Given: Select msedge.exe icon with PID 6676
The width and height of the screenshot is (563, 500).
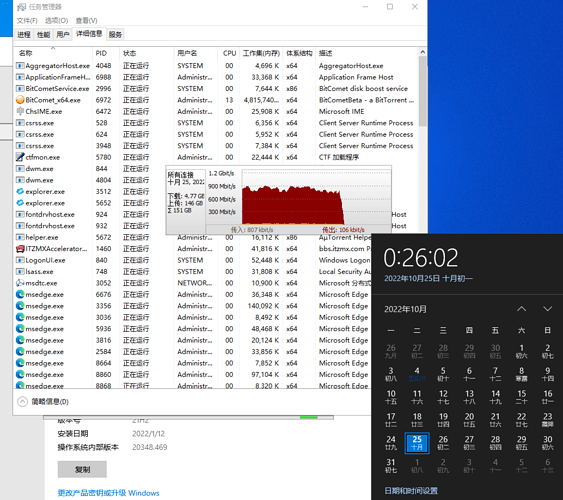Looking at the screenshot, I should [20, 294].
